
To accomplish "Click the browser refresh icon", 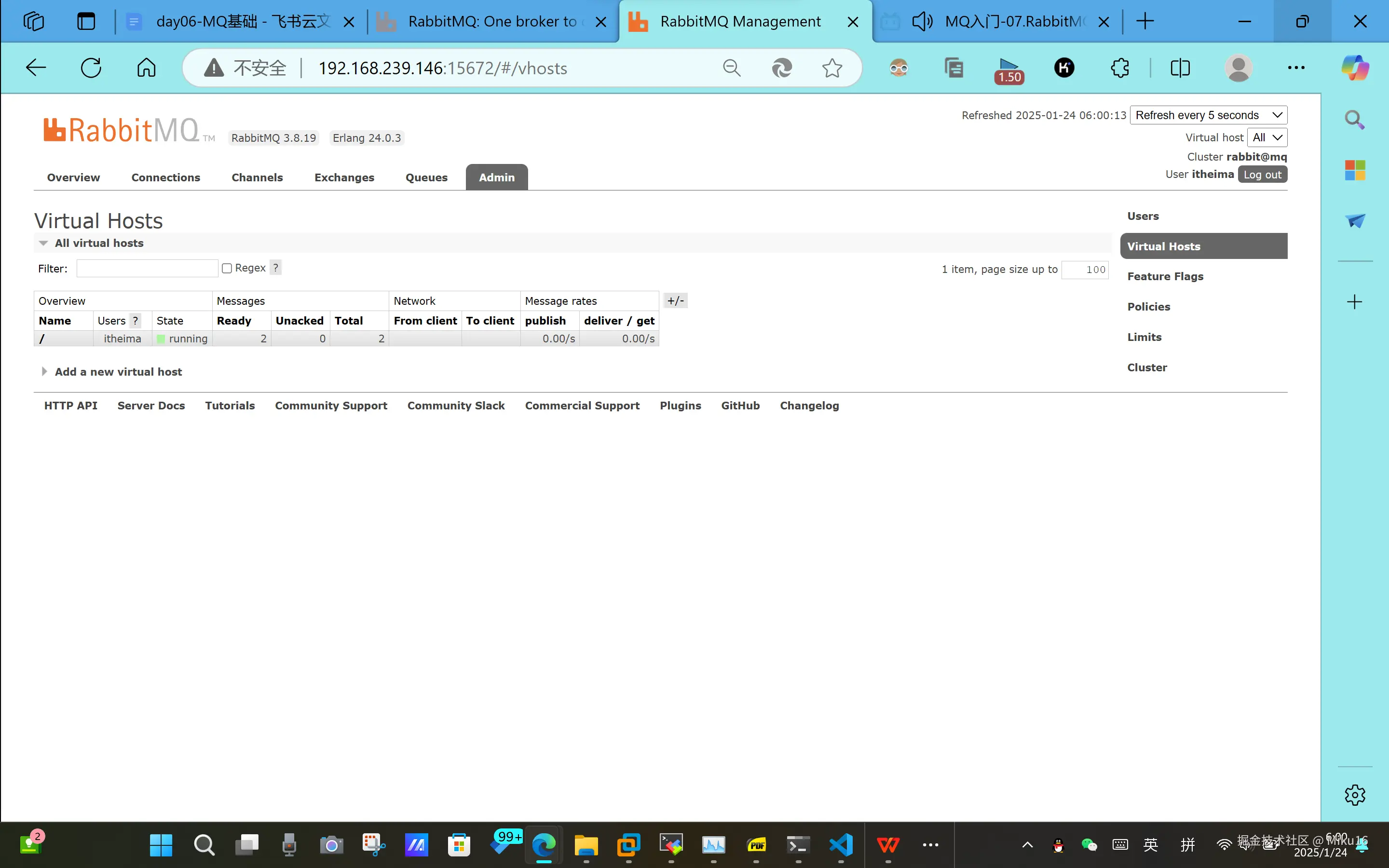I will coord(91,68).
